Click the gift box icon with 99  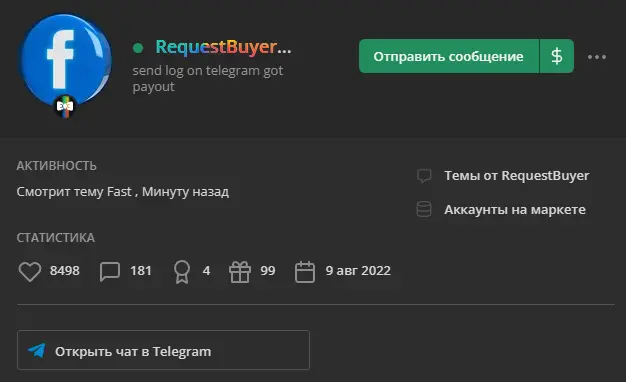pos(240,272)
